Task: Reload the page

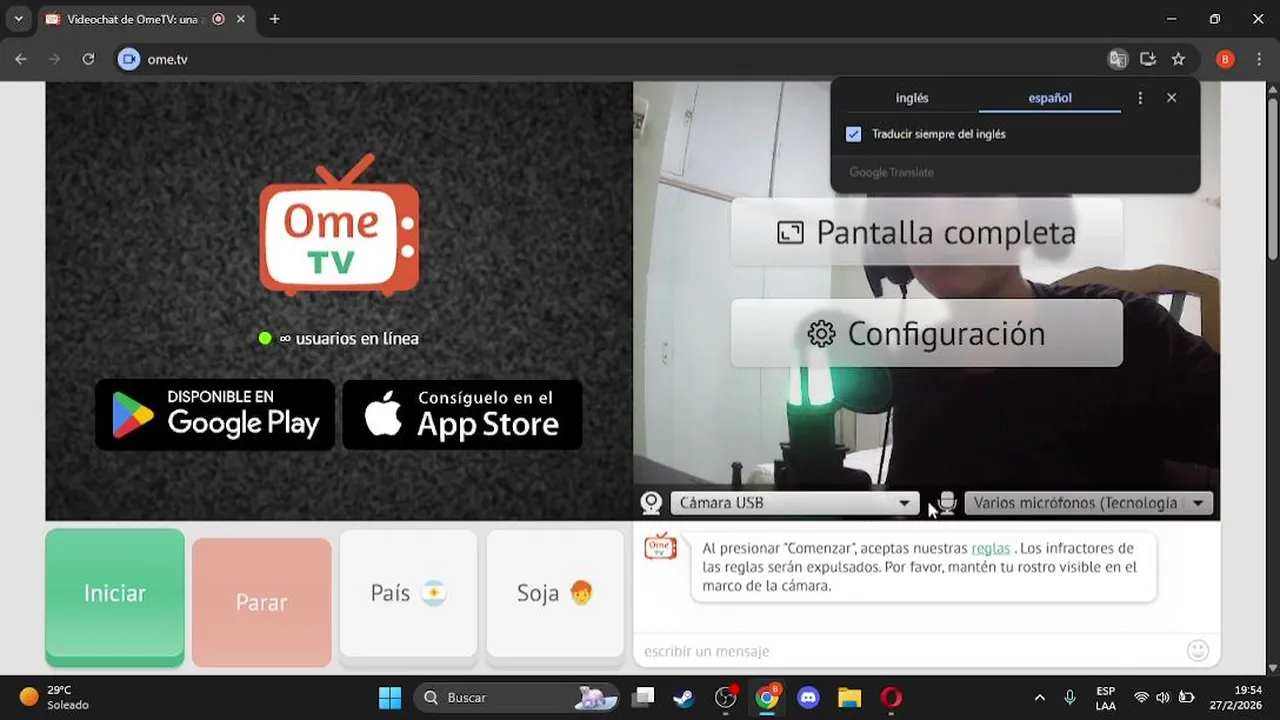Action: tap(88, 59)
